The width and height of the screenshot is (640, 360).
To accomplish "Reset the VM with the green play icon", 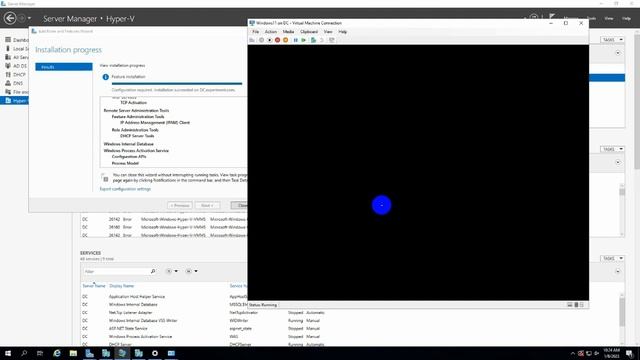I will point(304,40).
